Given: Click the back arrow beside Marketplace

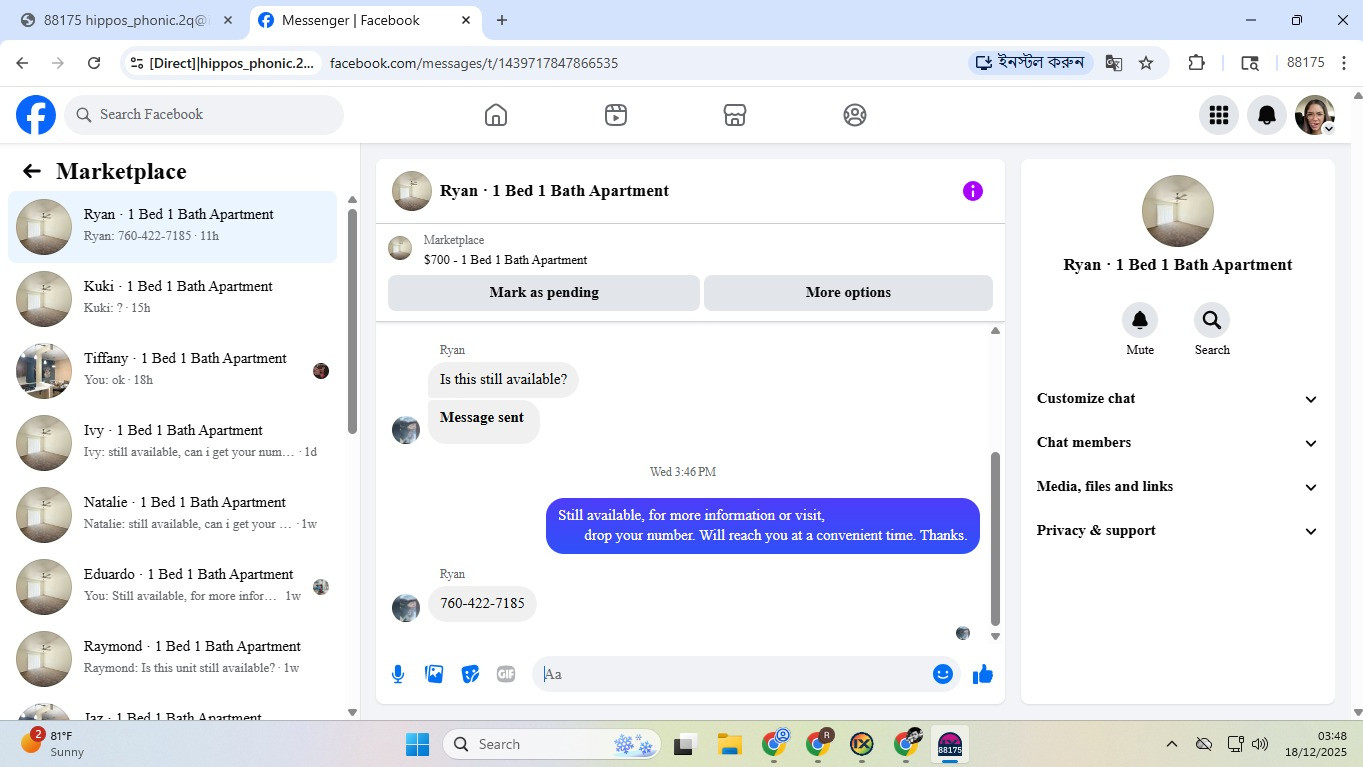Looking at the screenshot, I should 32,171.
